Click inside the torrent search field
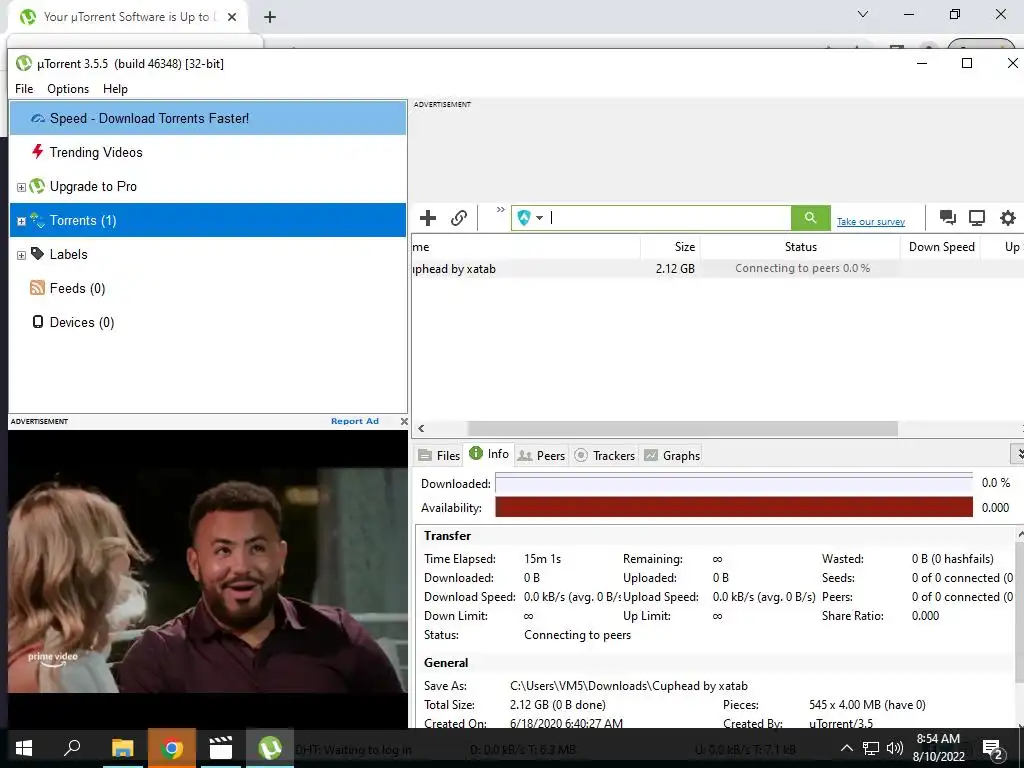This screenshot has height=768, width=1024. coord(669,217)
